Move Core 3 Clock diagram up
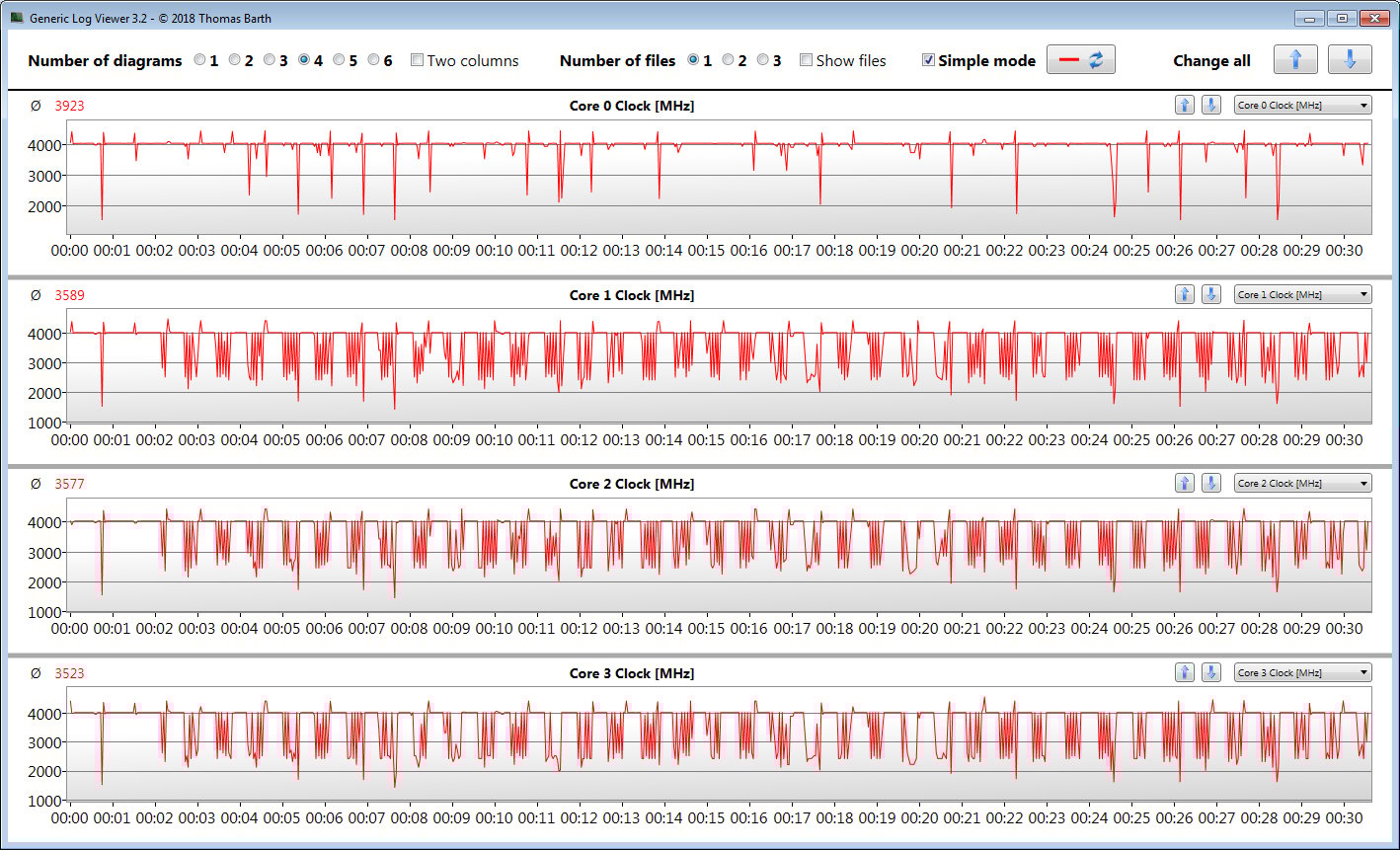This screenshot has height=850, width=1400. click(x=1185, y=672)
